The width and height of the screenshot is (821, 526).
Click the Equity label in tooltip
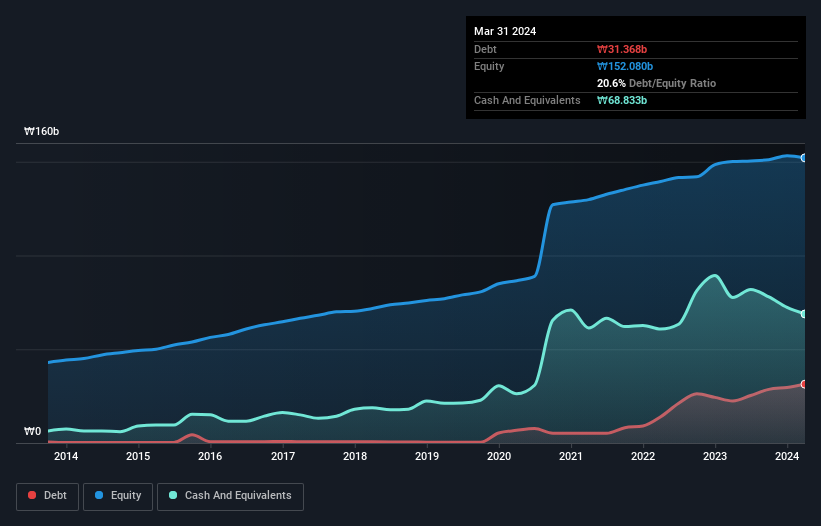coord(489,66)
